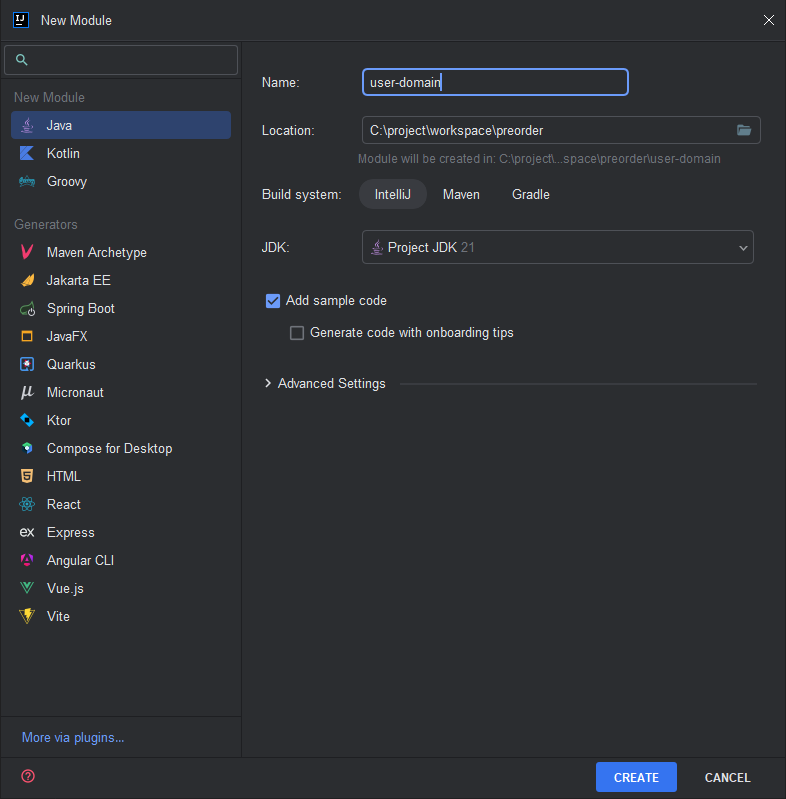Click the Vite lightning icon
Screen dimensions: 786x799
coord(27,616)
